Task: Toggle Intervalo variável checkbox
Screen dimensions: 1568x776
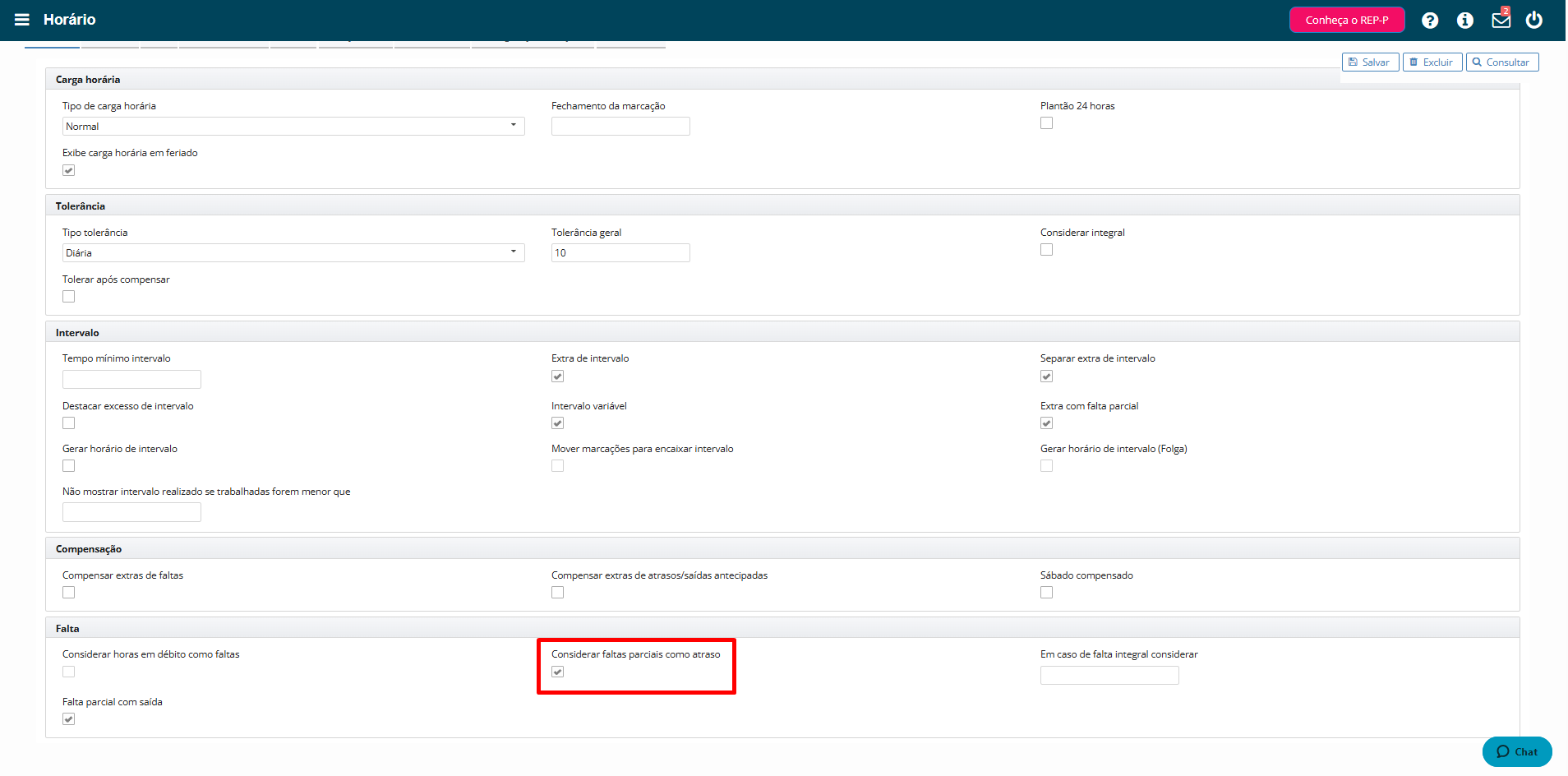Action: (x=557, y=423)
